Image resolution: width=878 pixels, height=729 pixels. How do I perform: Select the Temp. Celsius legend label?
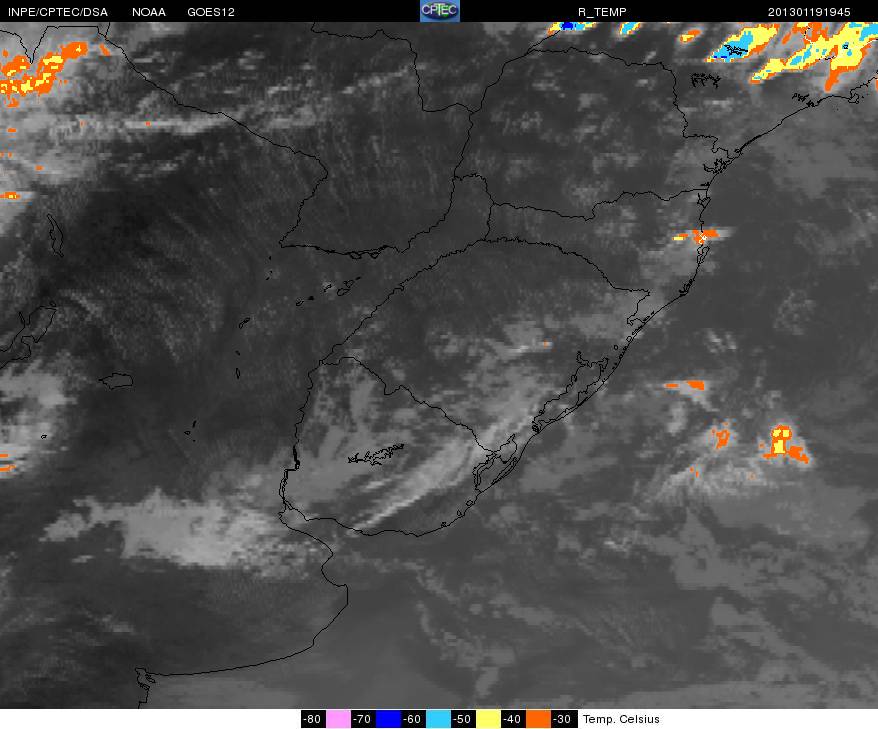tap(621, 719)
